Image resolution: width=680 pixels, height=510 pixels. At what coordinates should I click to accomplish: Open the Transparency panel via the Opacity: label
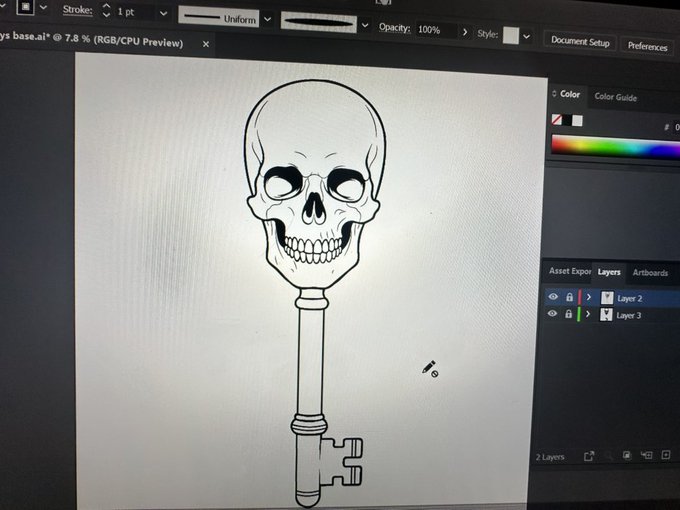(x=395, y=27)
